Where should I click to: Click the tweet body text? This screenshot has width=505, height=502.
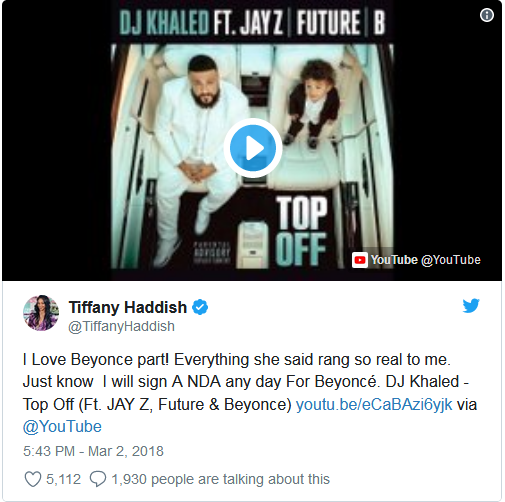coord(250,393)
